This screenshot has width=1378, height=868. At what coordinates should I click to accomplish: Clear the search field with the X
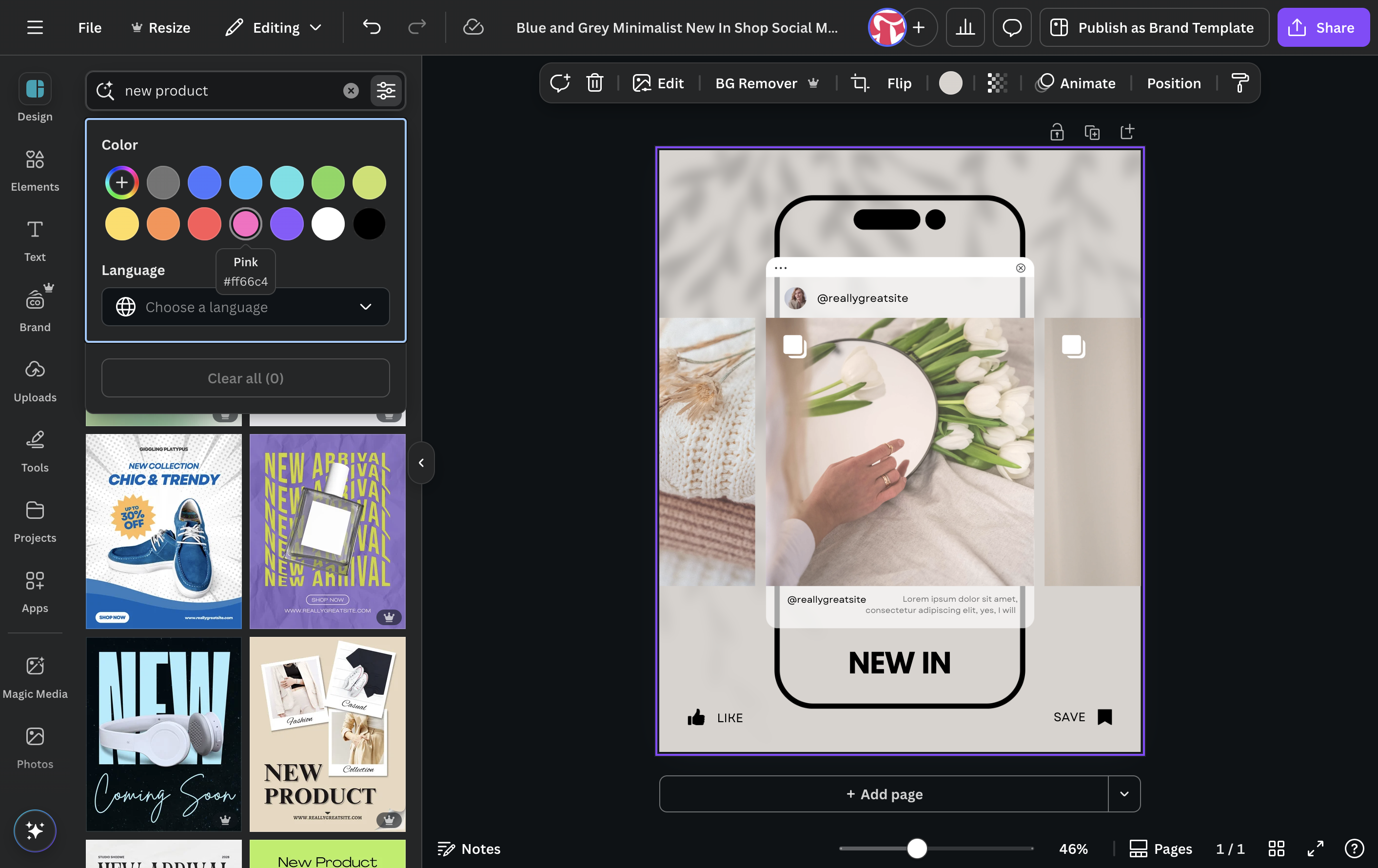(x=351, y=90)
